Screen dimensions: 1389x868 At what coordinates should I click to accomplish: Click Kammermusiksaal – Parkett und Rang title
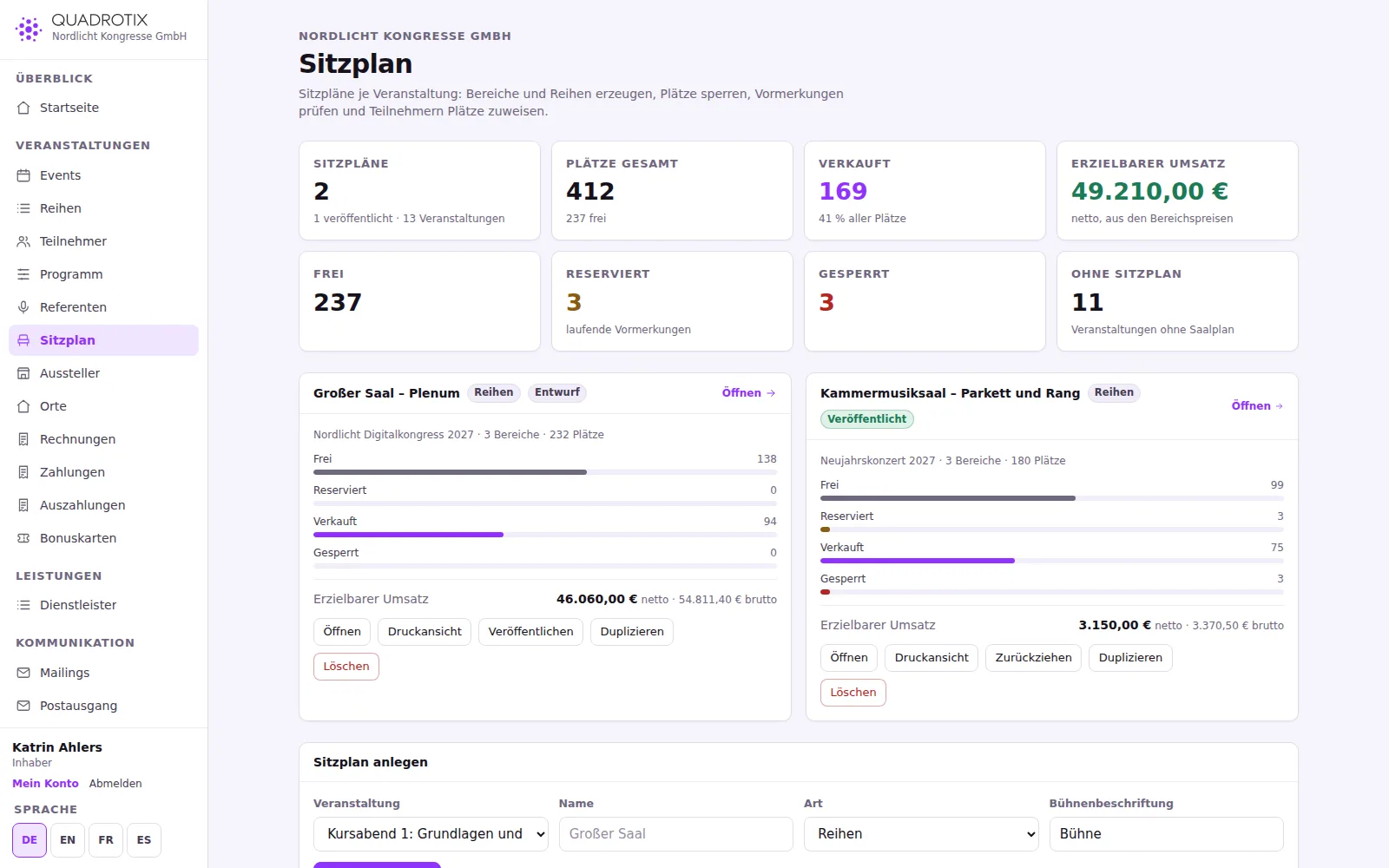pos(950,393)
